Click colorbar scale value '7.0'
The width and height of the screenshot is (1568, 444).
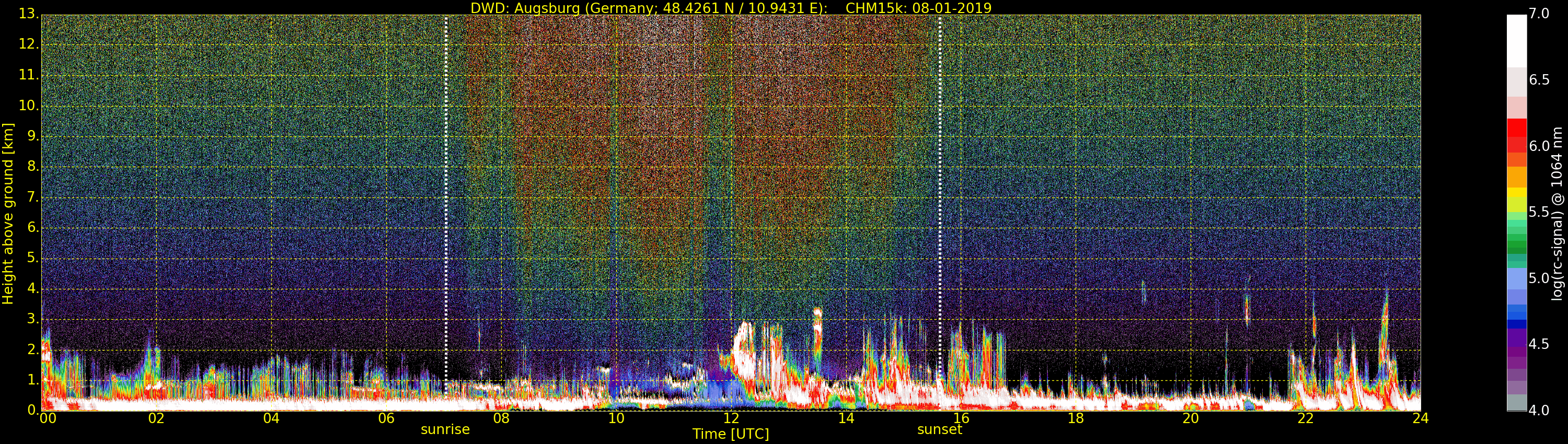1539,14
